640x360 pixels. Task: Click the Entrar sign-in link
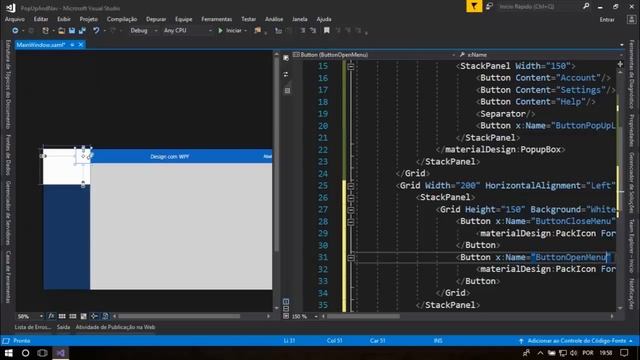607,20
